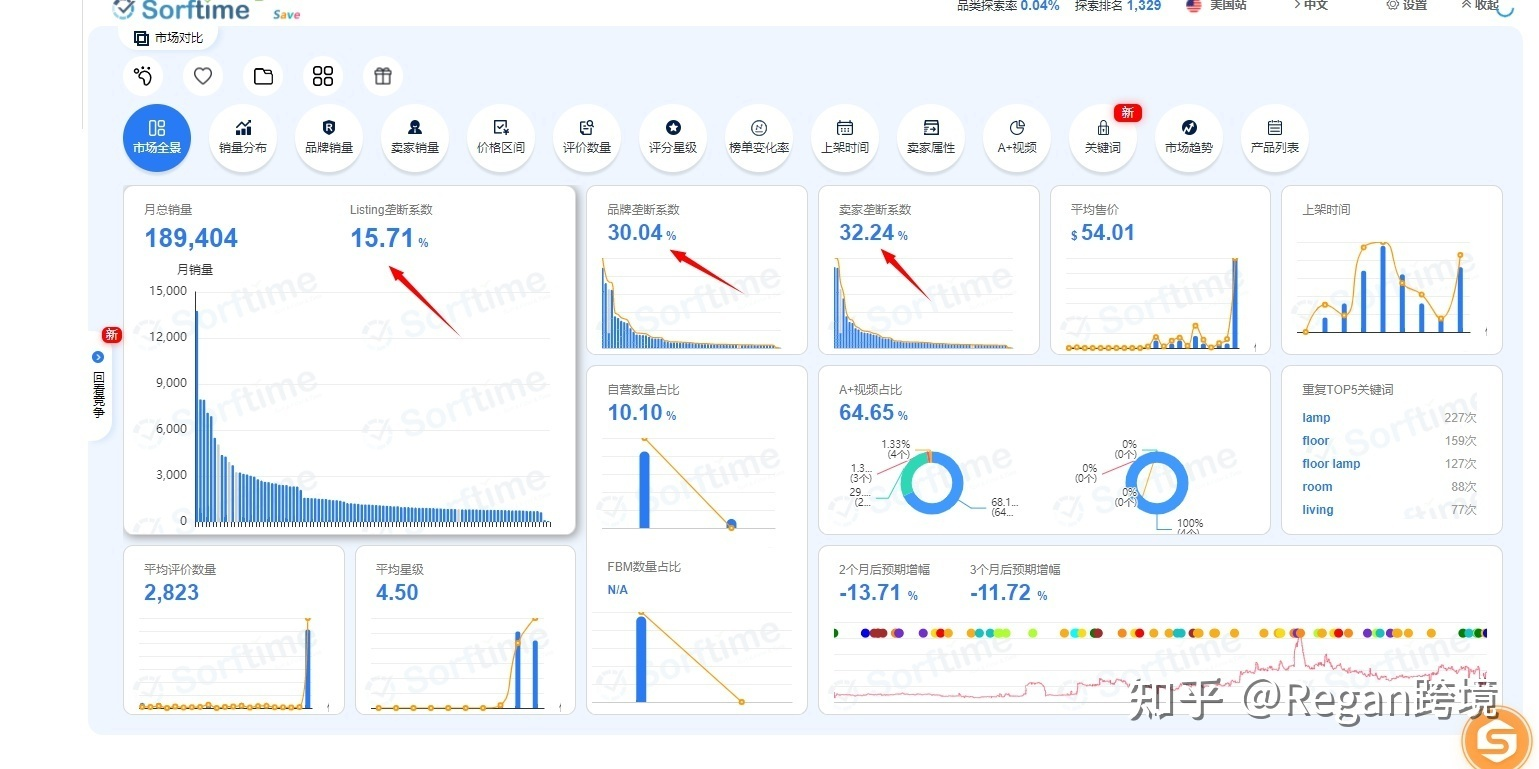The height and width of the screenshot is (769, 1539).
Task: Open 设置 settings
Action: 1407,5
